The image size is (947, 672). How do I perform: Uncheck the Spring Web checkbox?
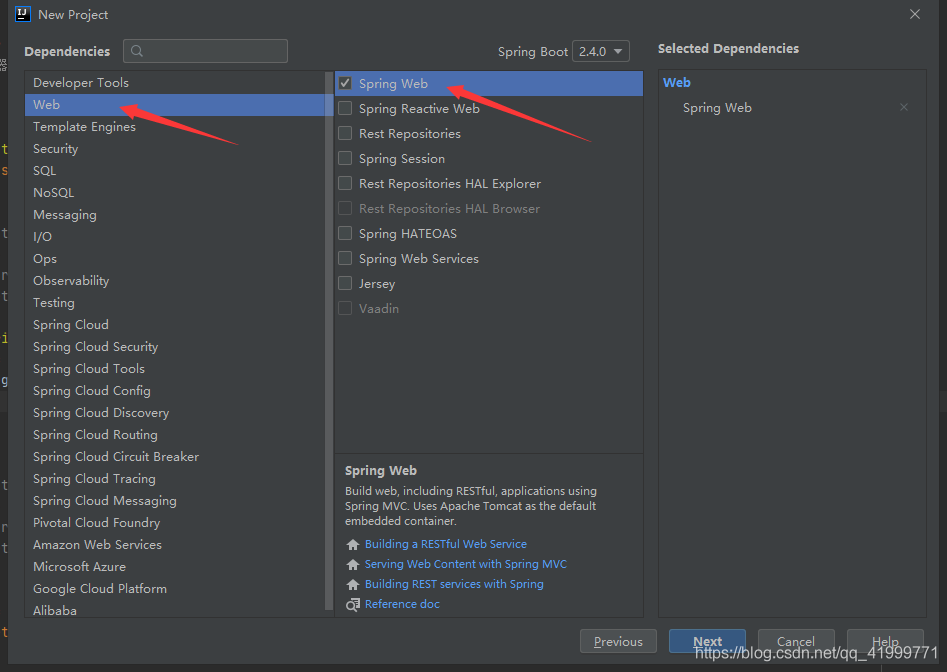(345, 83)
